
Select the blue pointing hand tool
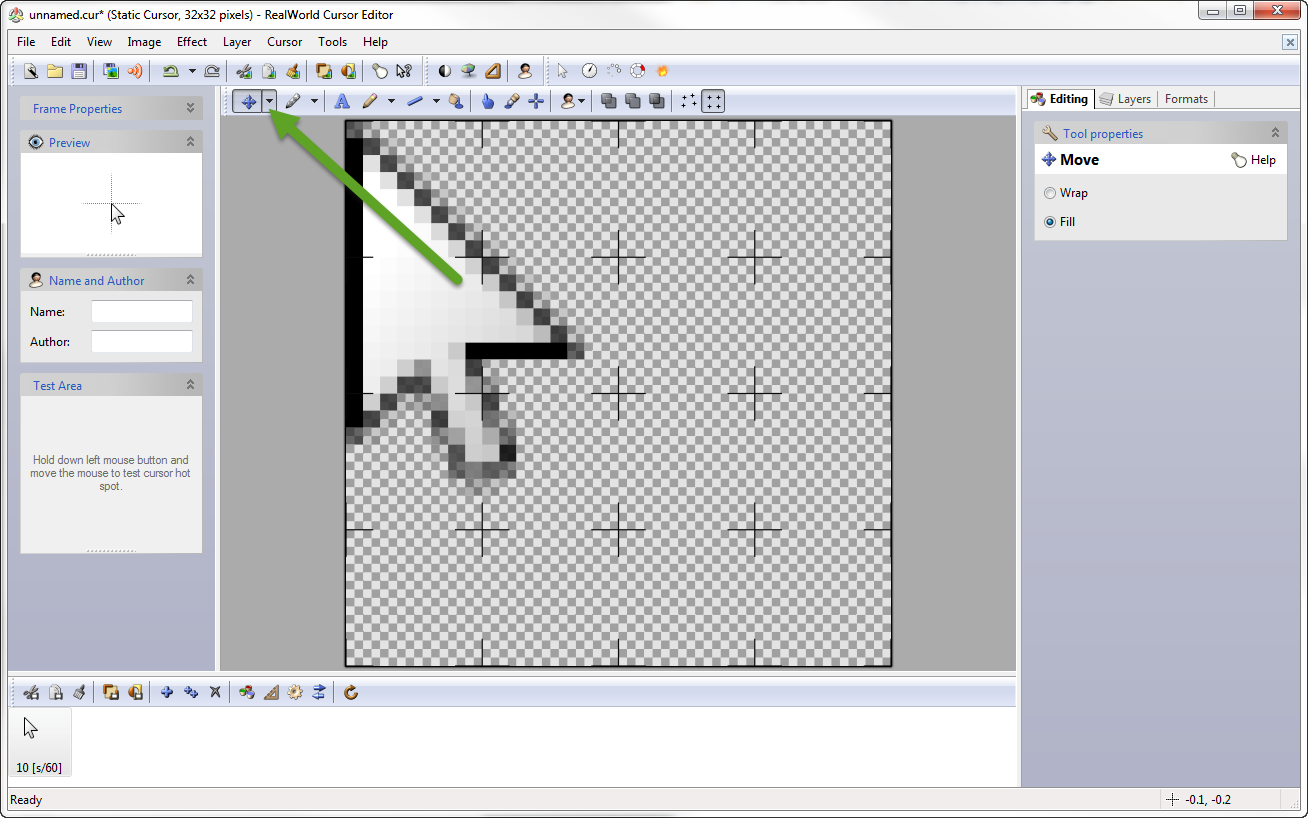click(x=488, y=101)
